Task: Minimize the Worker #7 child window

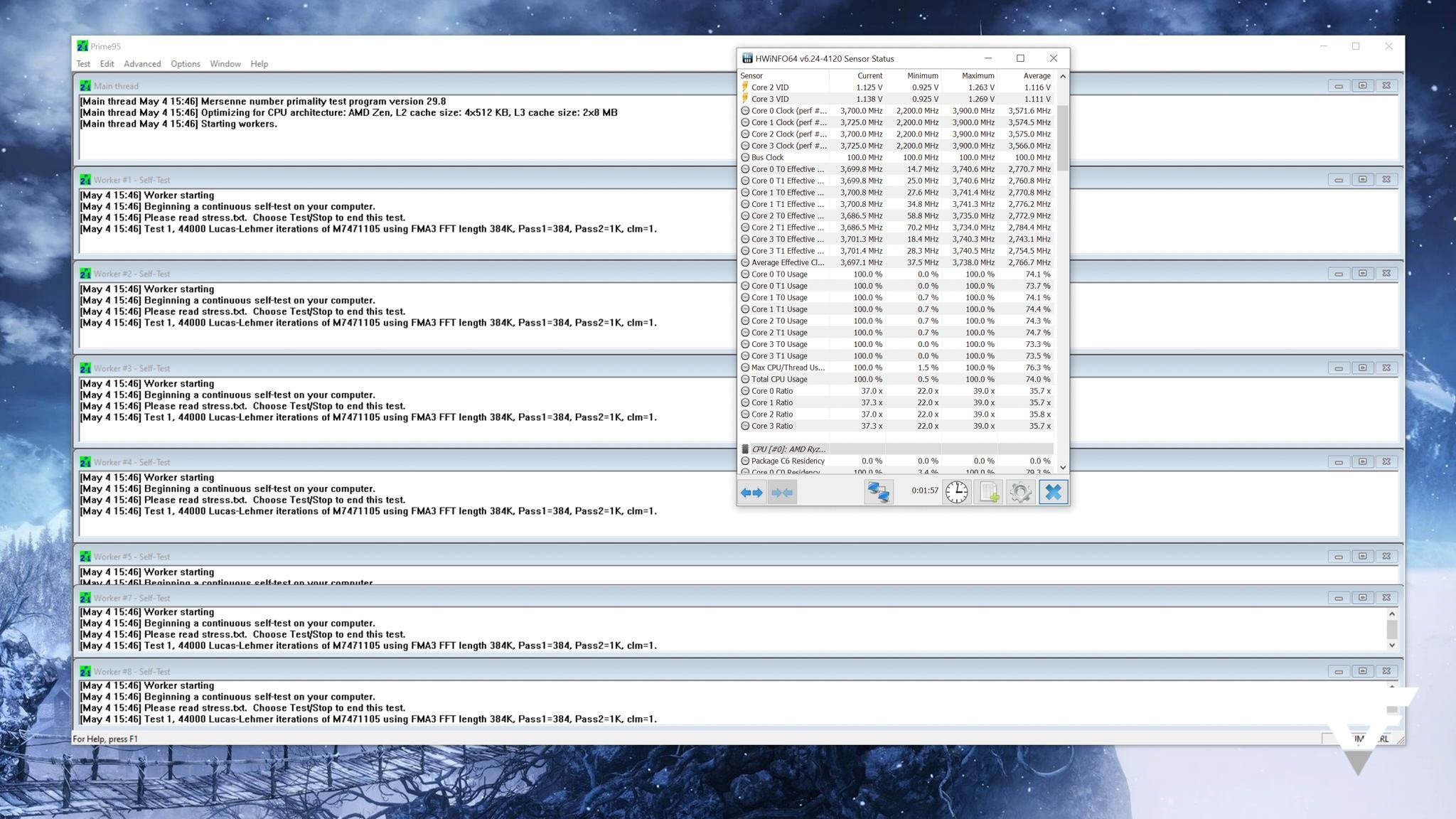Action: 1339,598
